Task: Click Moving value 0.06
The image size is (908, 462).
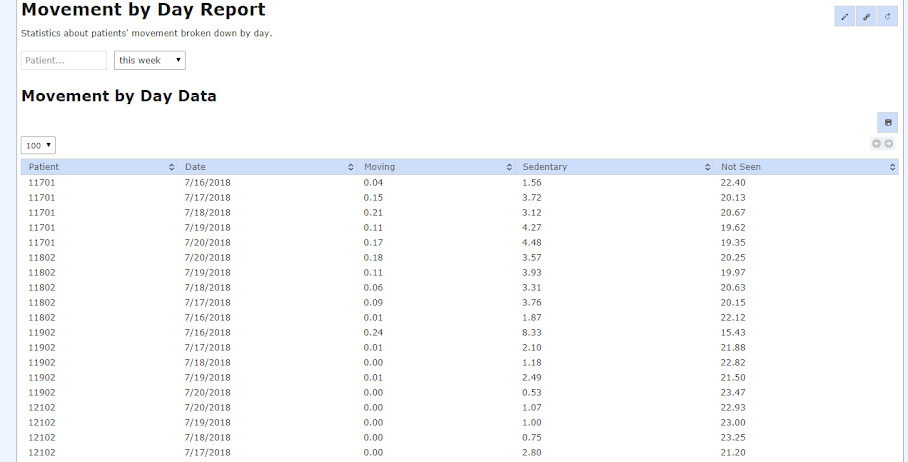Action: [373, 288]
